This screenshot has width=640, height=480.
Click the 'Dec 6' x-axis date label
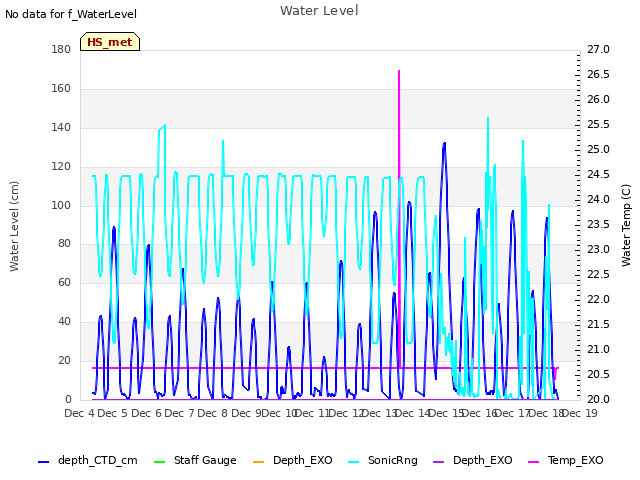tap(146, 413)
